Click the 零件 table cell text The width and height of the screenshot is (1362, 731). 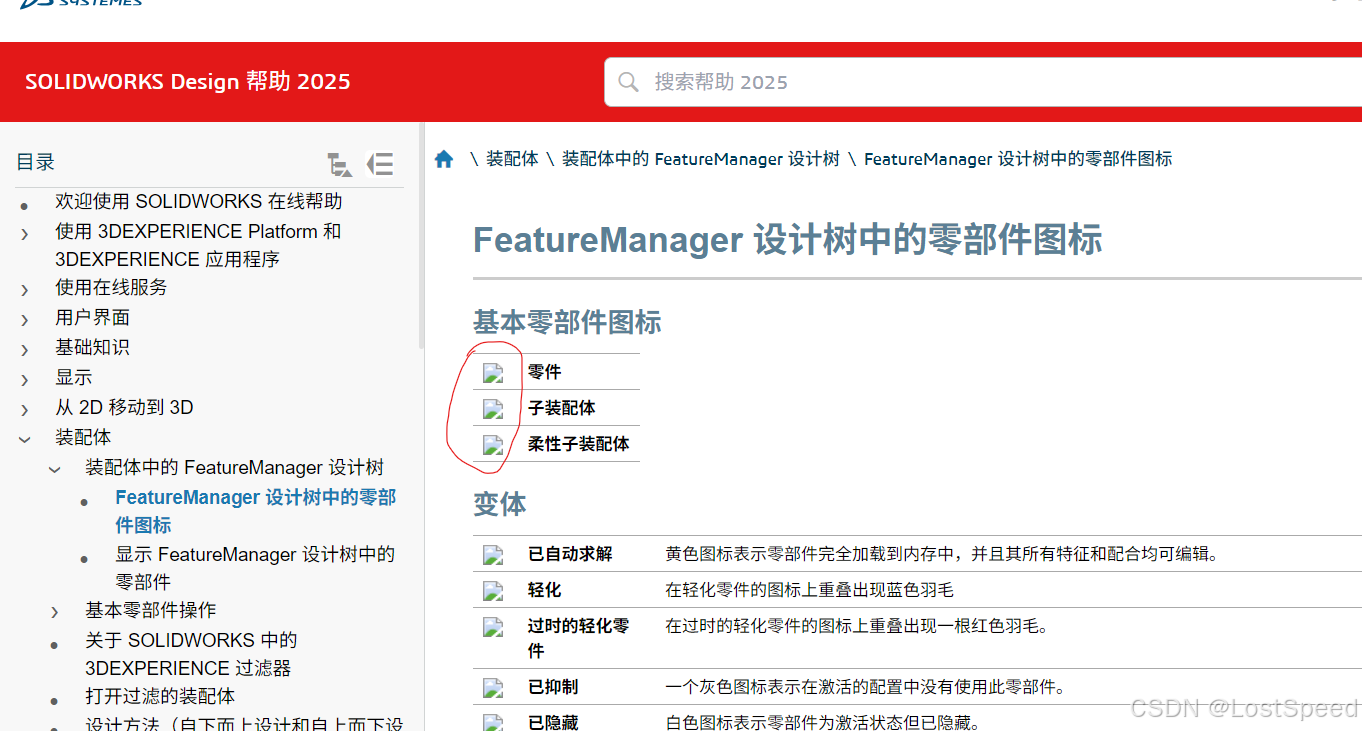pyautogui.click(x=545, y=372)
